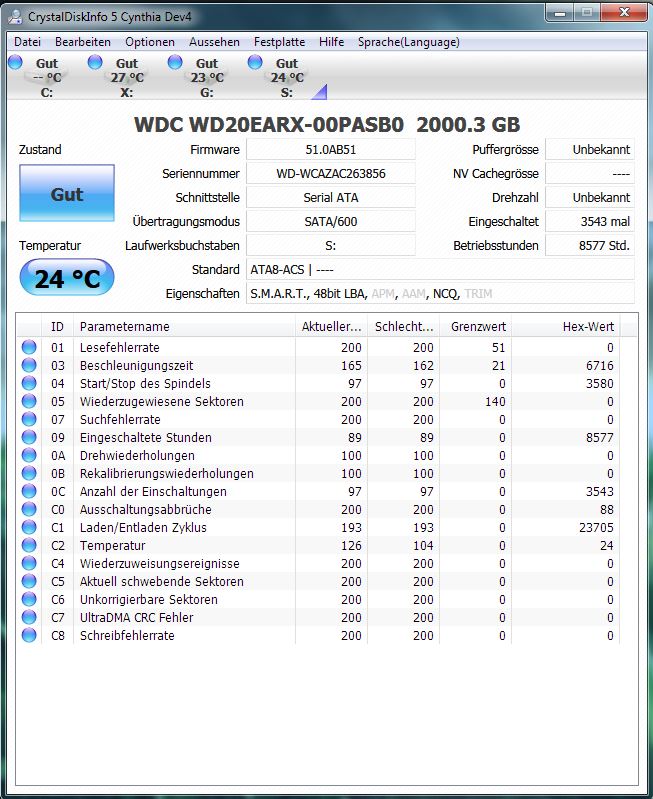653x799 pixels.
Task: Click the Puffergrösse field Unbekannt
Action: click(590, 150)
